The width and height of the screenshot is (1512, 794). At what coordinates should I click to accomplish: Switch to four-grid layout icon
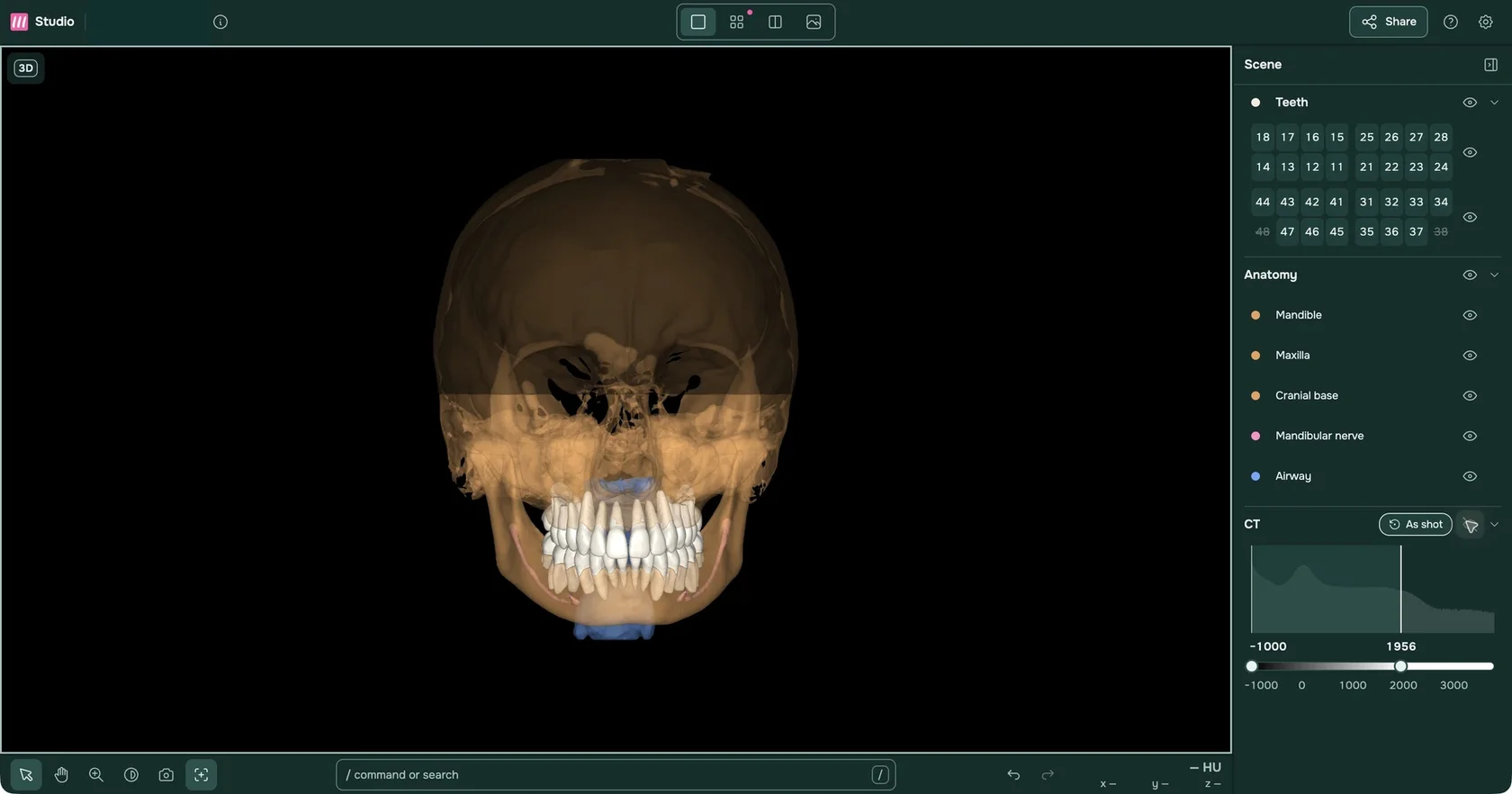(737, 22)
